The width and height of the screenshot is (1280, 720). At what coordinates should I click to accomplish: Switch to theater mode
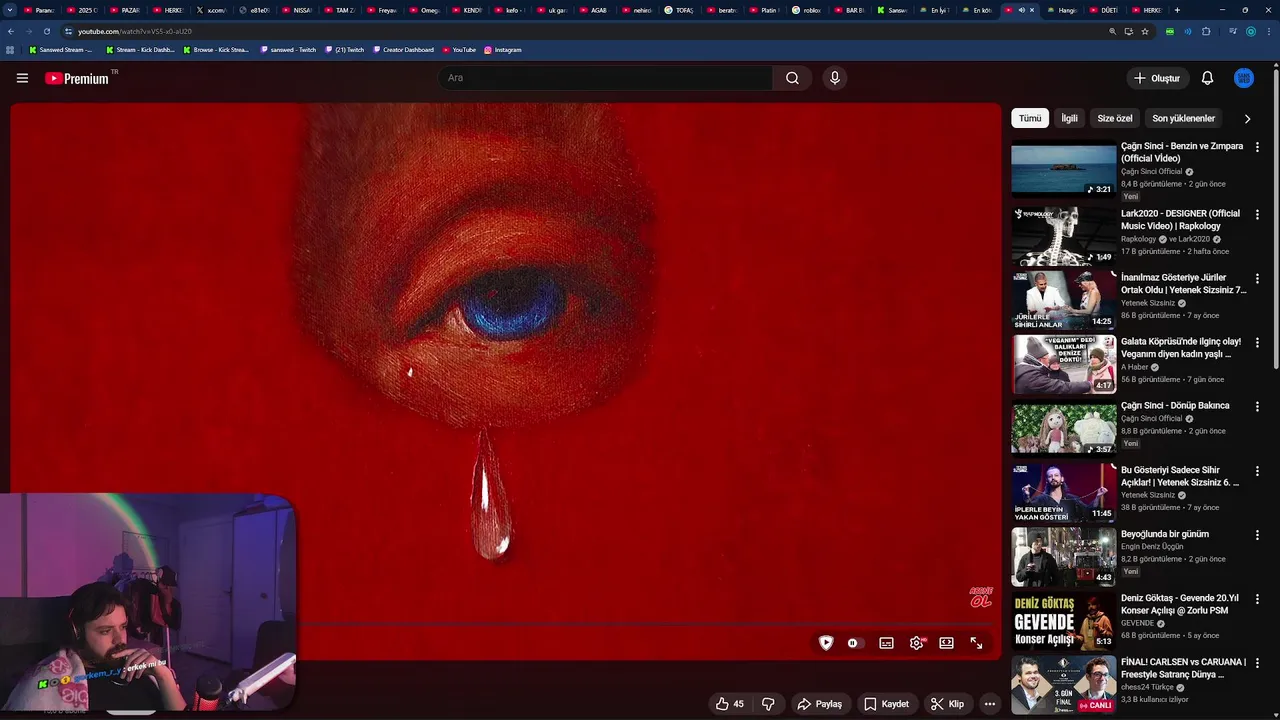coord(946,643)
